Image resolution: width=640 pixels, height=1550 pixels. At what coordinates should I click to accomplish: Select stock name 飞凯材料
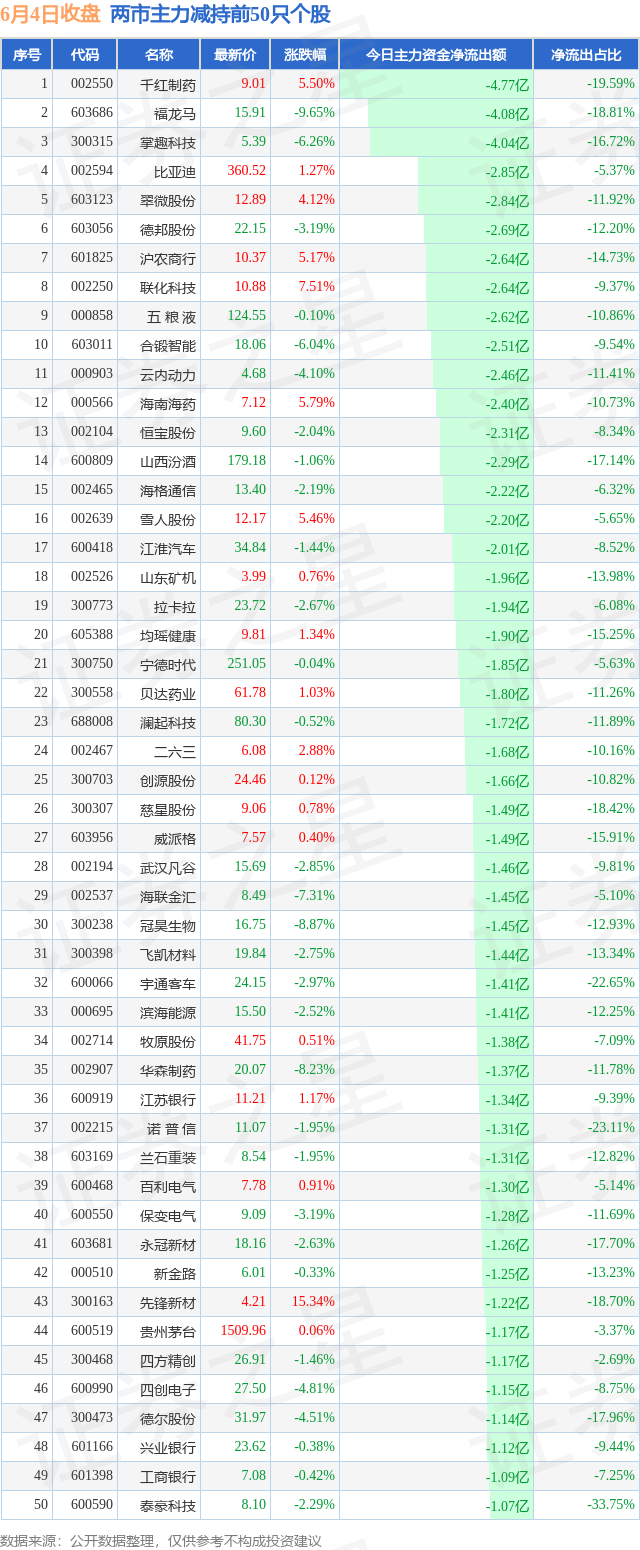(168, 954)
